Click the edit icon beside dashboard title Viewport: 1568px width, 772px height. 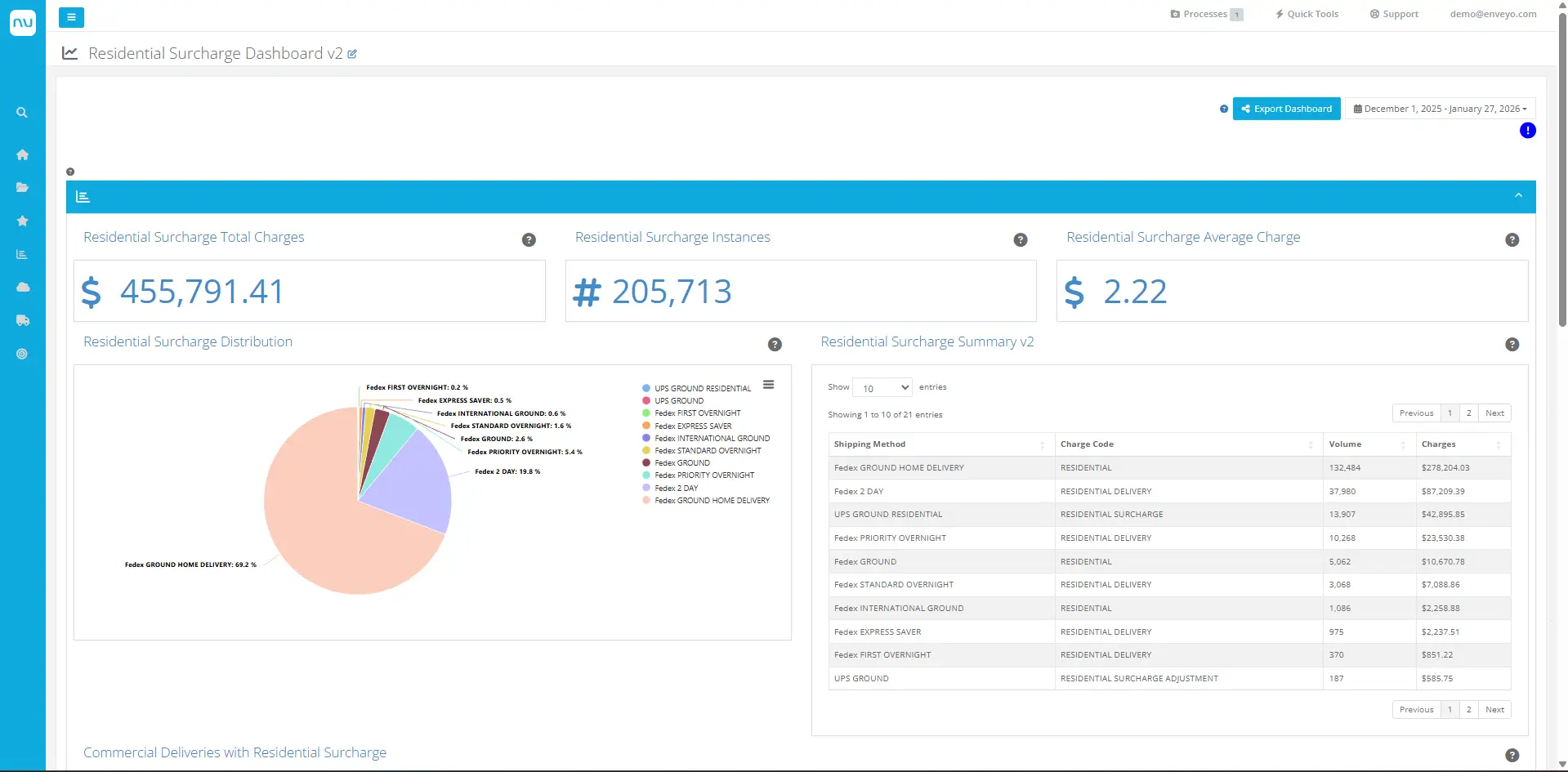(x=352, y=54)
